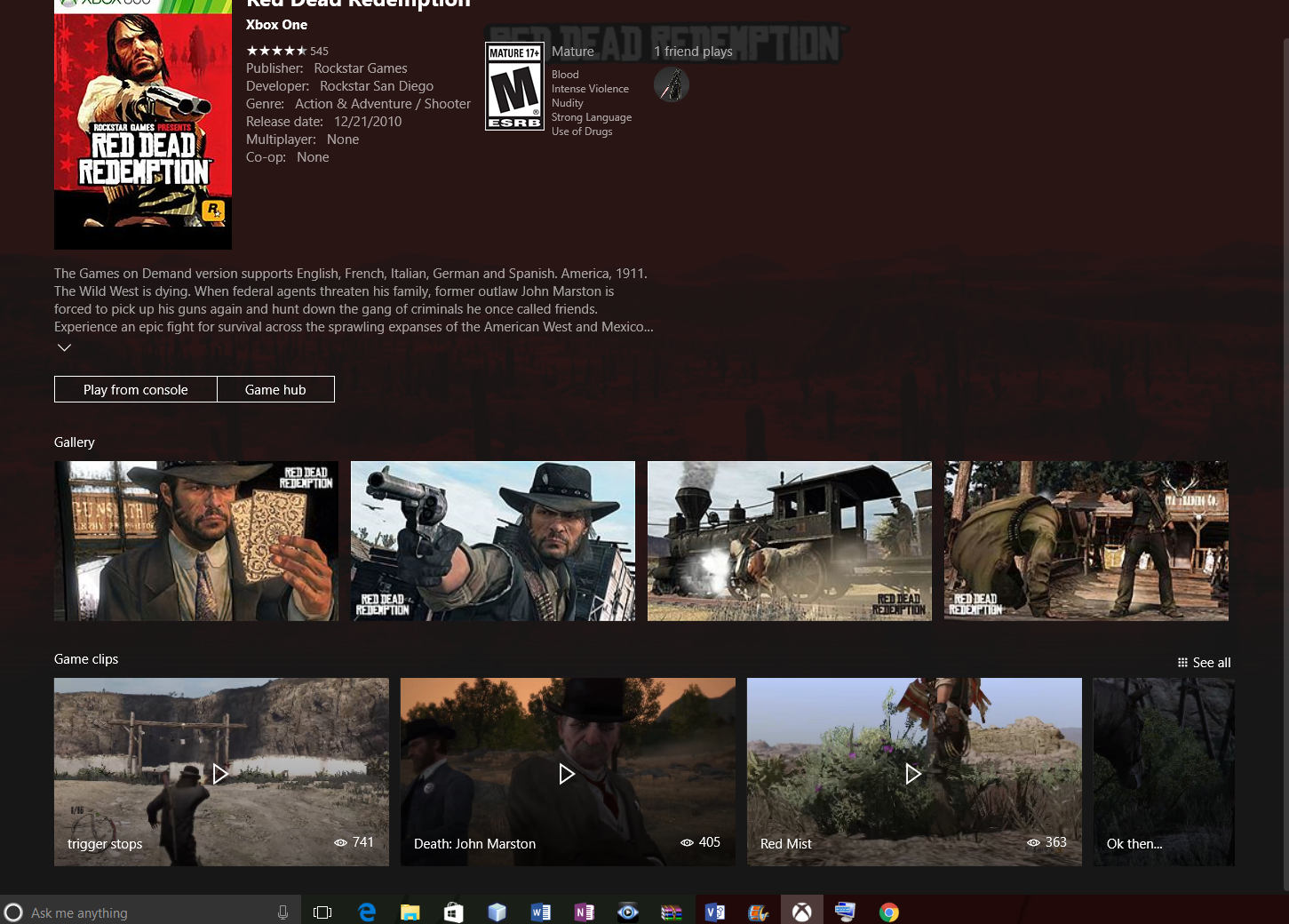Click the Gallery section heading
The height and width of the screenshot is (924, 1289).
click(75, 442)
